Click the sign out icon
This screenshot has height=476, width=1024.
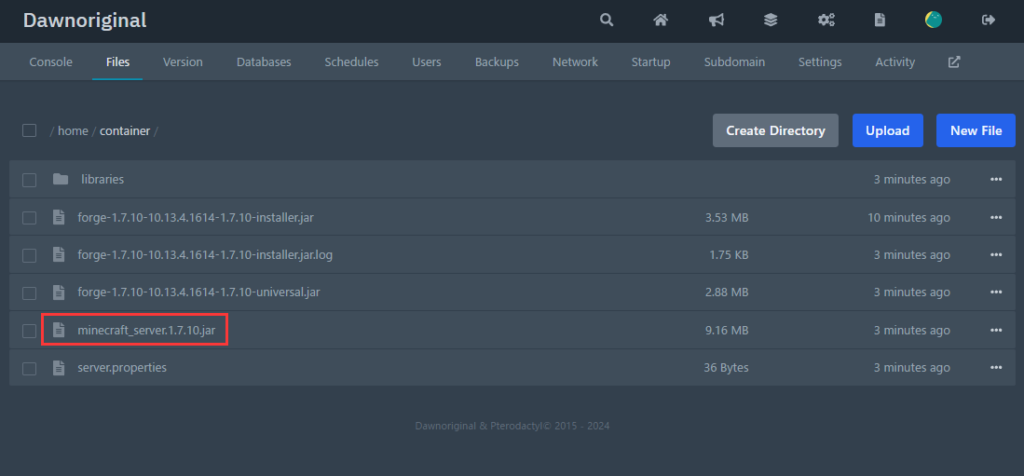click(988, 20)
